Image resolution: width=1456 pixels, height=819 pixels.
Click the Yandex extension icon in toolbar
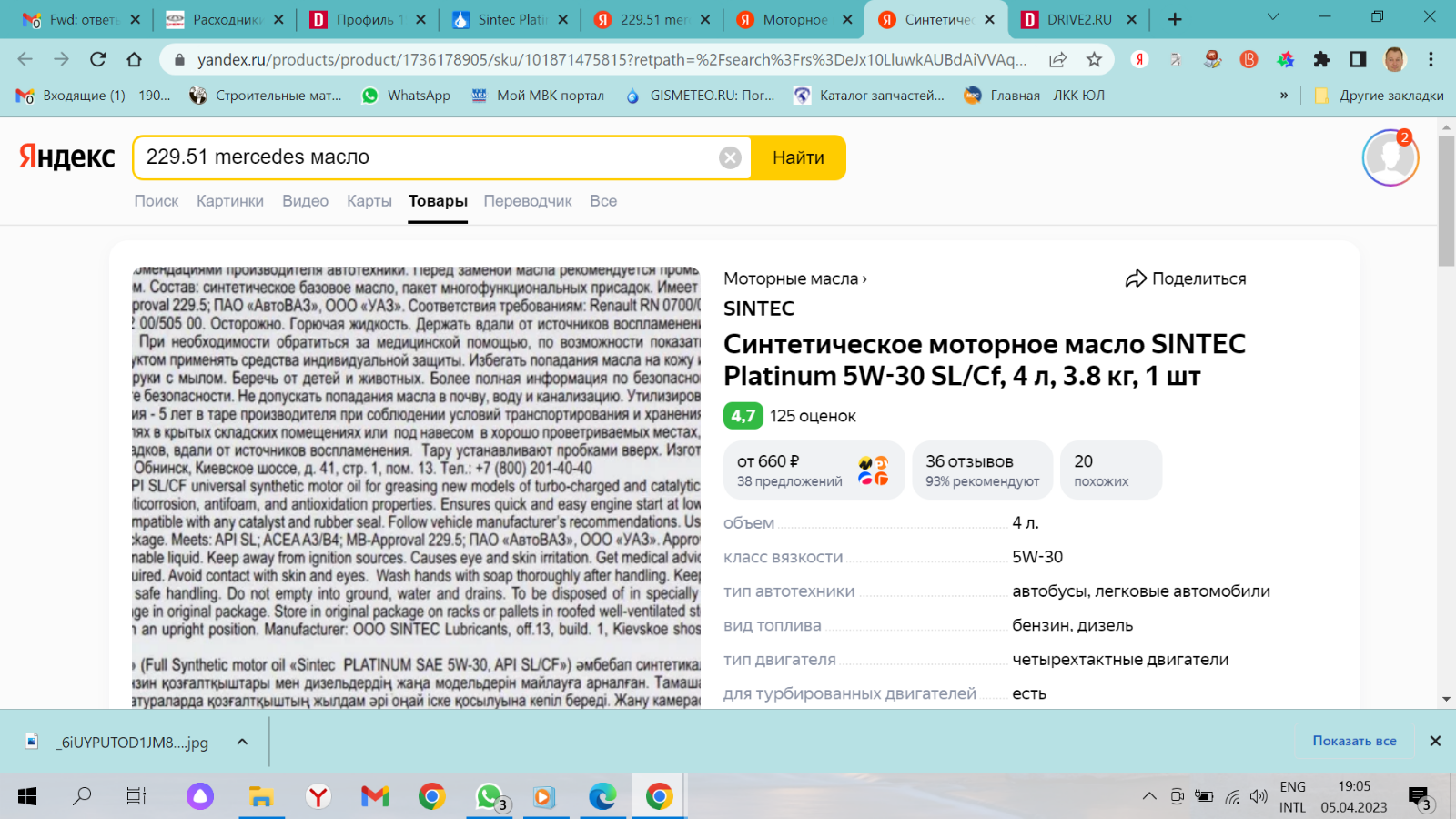pos(1139,59)
